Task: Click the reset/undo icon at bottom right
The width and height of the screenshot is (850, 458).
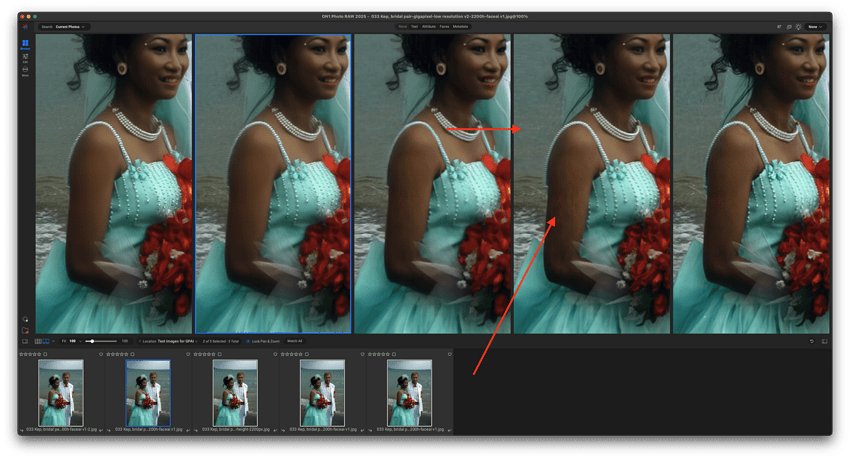Action: tap(812, 341)
